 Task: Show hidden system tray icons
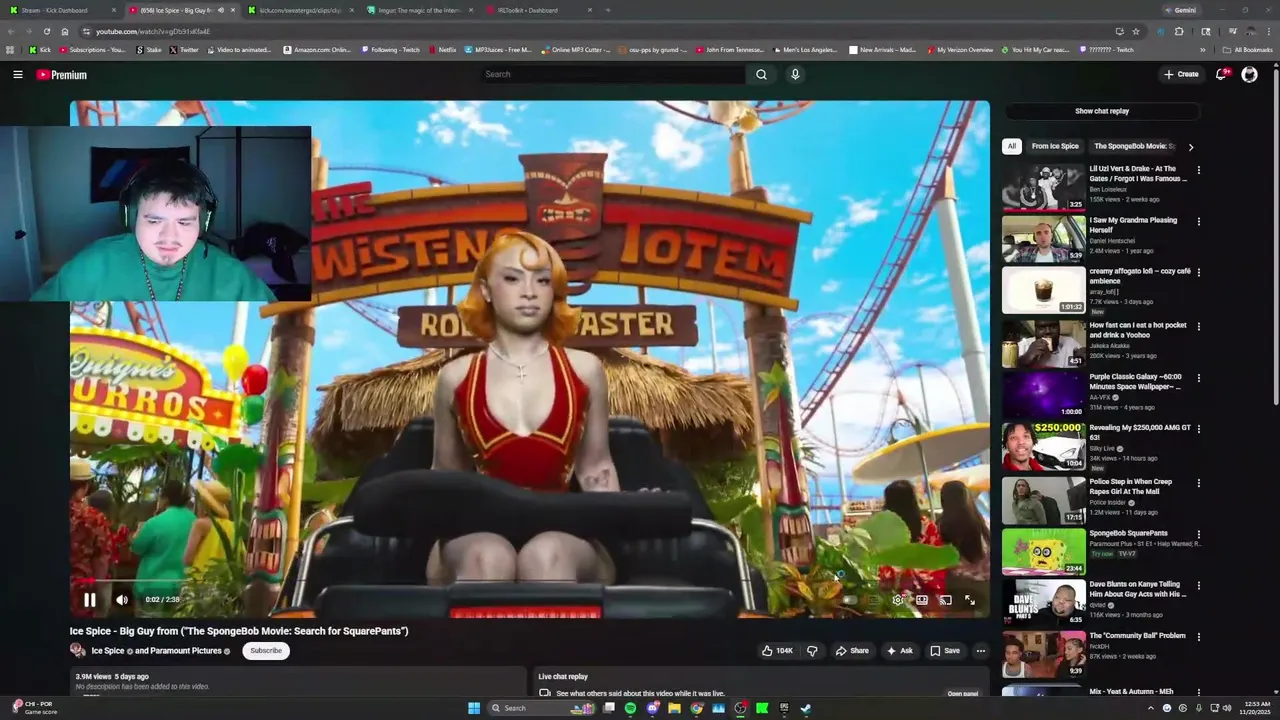[1150, 708]
